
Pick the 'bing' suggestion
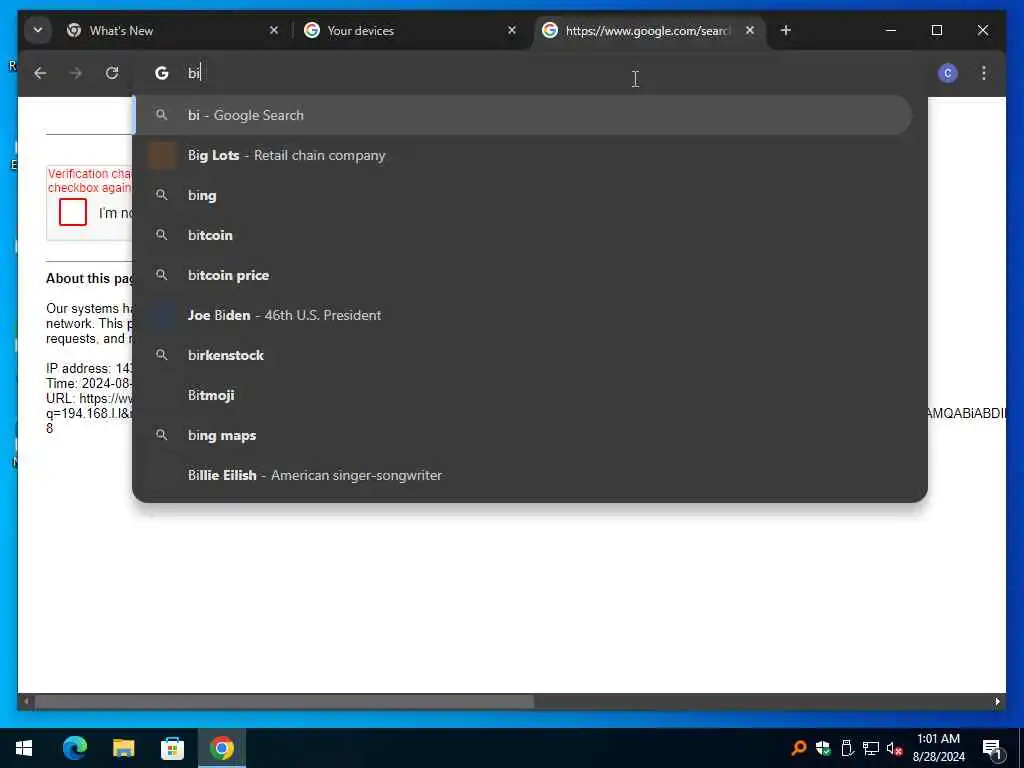(523, 195)
